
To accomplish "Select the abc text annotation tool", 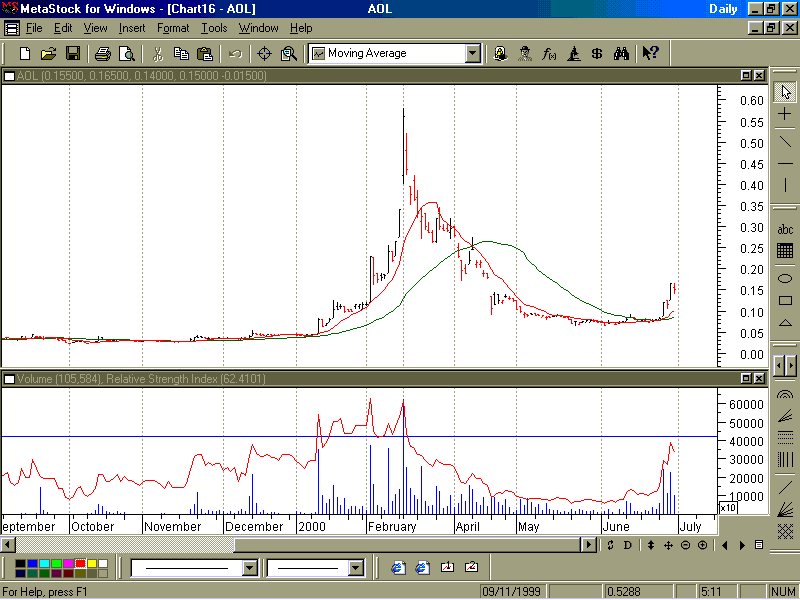I will pos(785,229).
